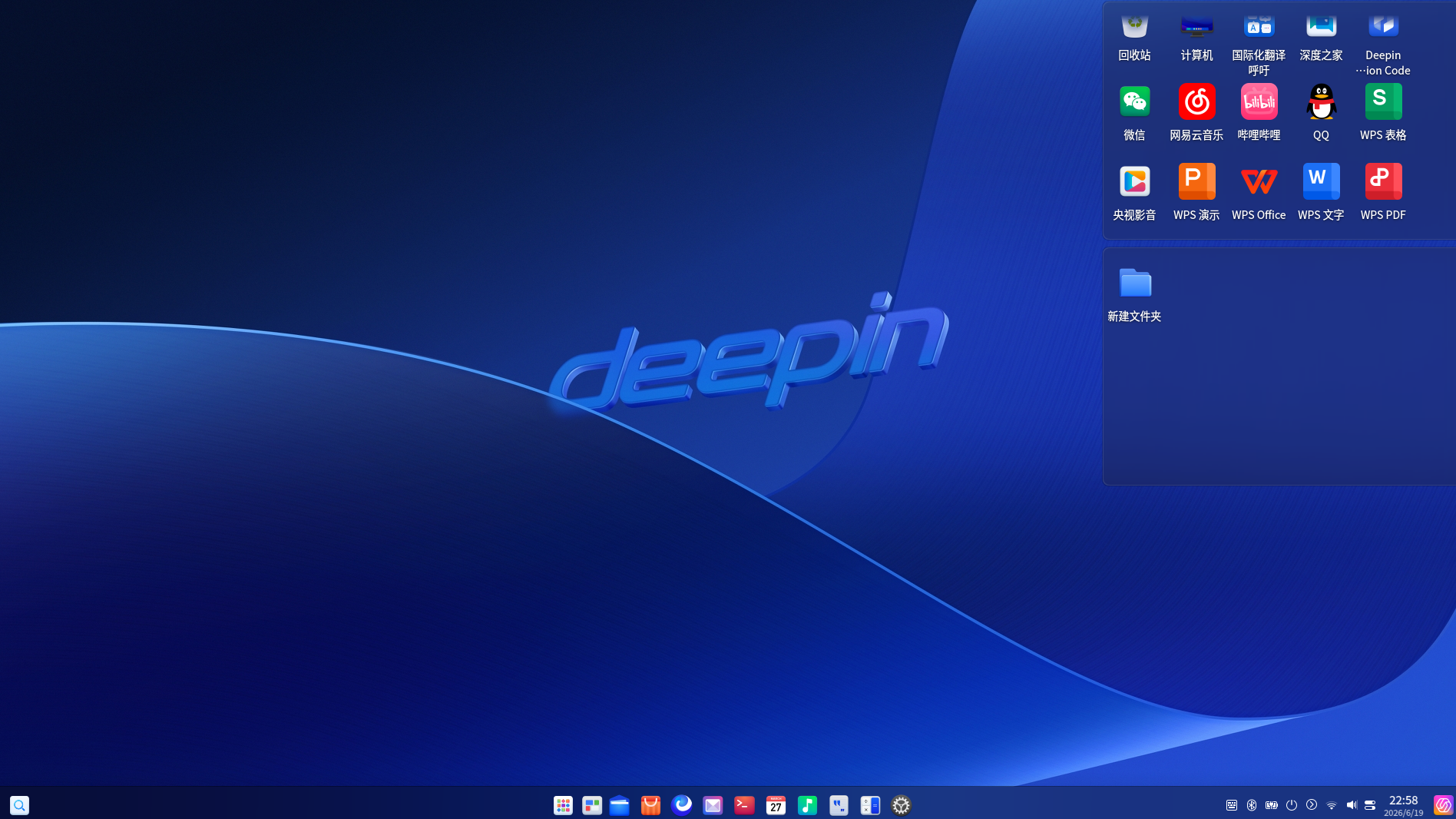Open the power button tray menu
The height and width of the screenshot is (819, 1456).
(x=1292, y=805)
